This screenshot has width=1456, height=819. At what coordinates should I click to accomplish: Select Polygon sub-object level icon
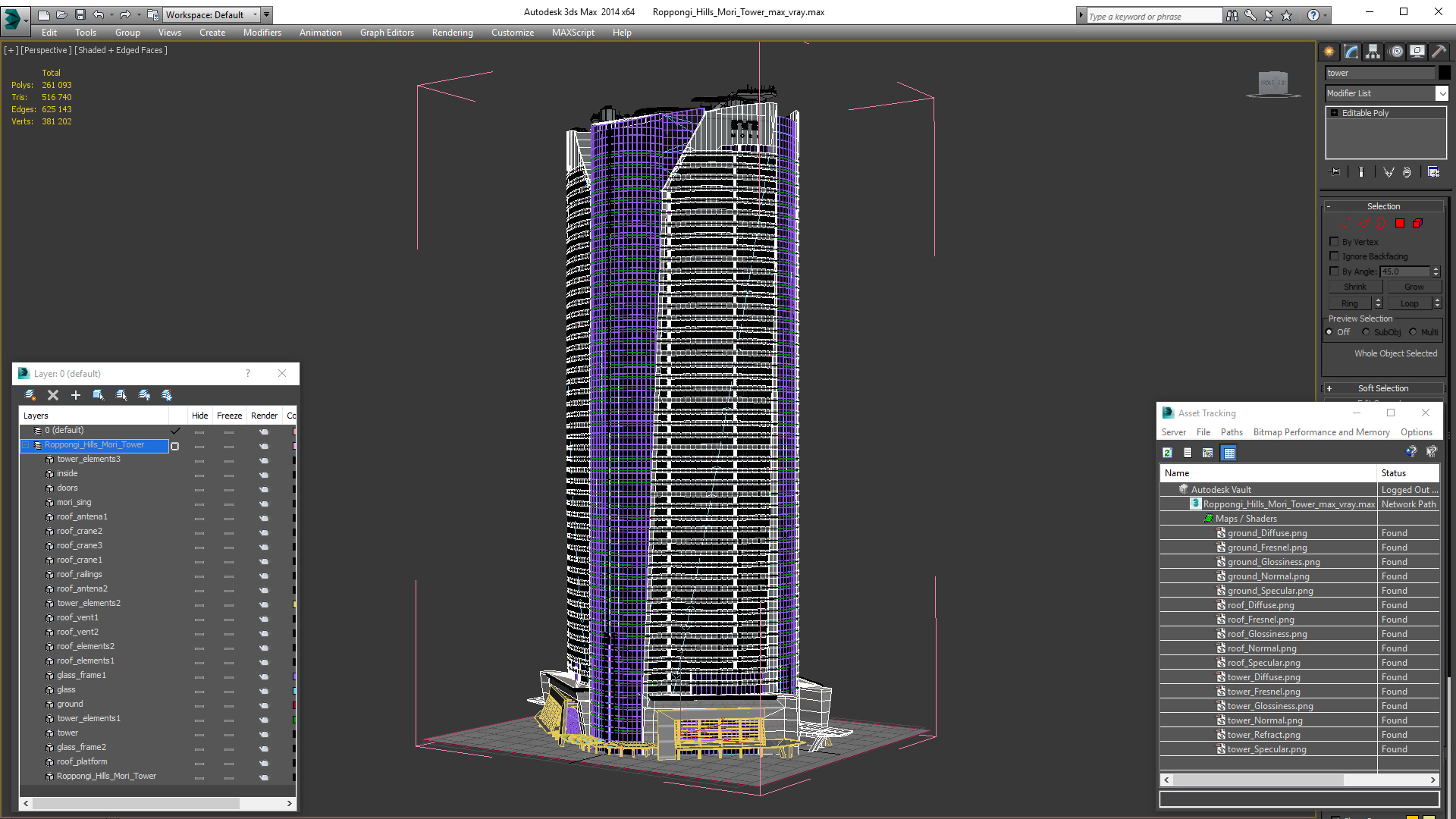[x=1400, y=223]
